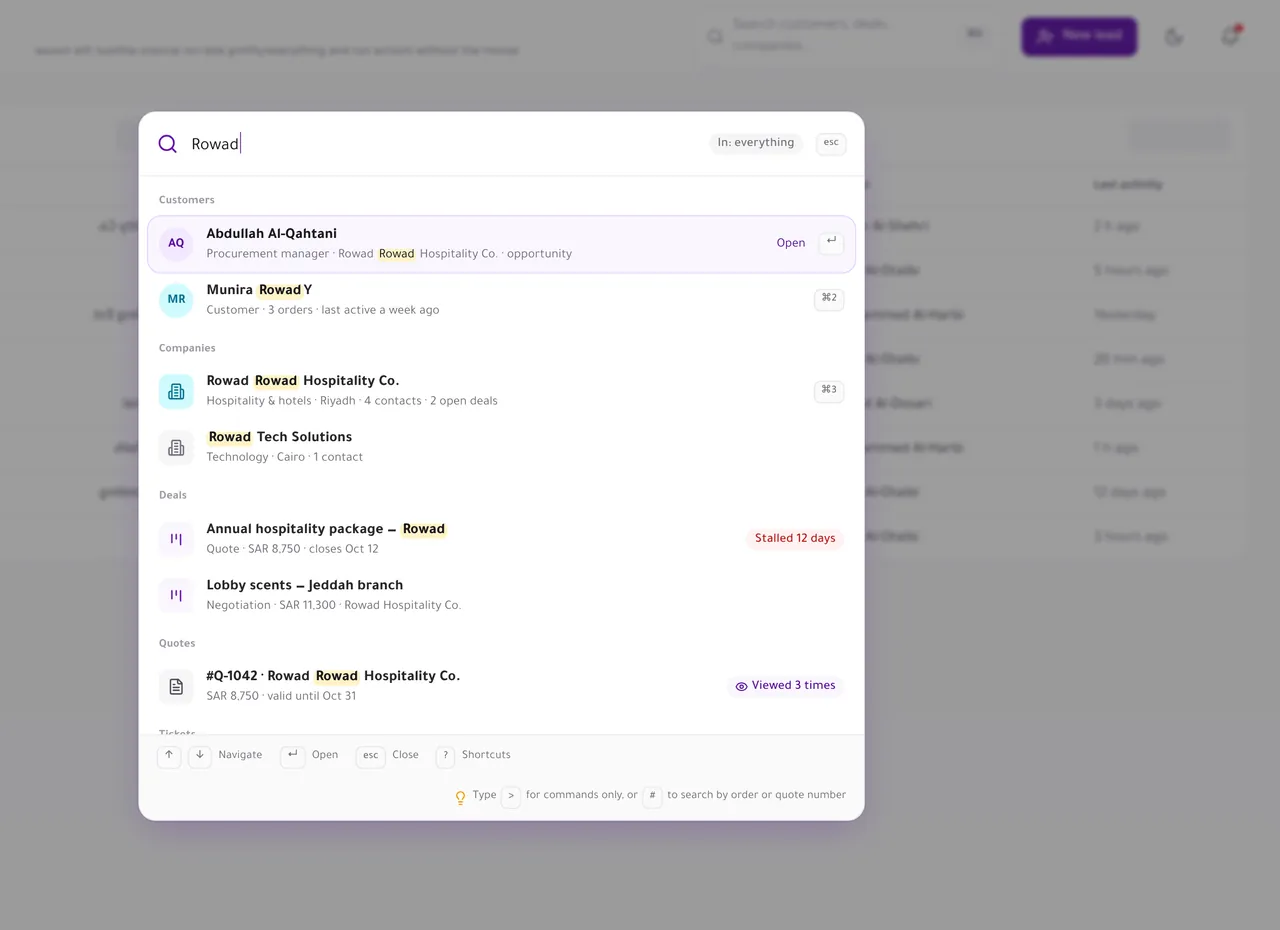Click the magnifier icon in the command palette
This screenshot has width=1280, height=930.
pos(168,144)
